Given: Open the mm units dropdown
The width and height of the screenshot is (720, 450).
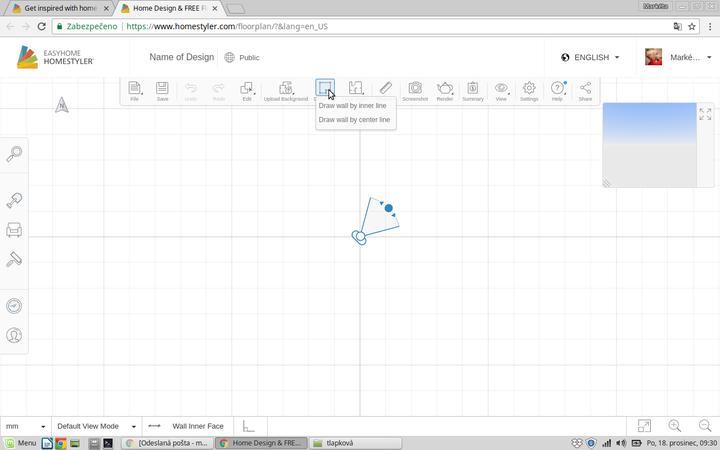Looking at the screenshot, I should click(x=25, y=426).
